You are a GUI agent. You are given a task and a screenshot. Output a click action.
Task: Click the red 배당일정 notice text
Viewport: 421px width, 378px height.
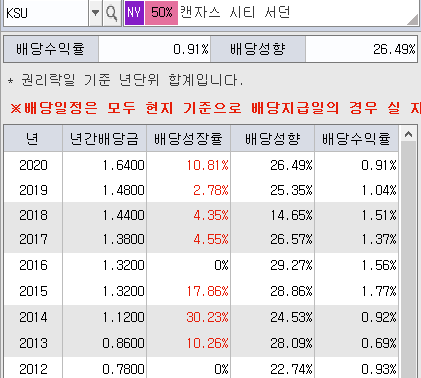coord(215,108)
